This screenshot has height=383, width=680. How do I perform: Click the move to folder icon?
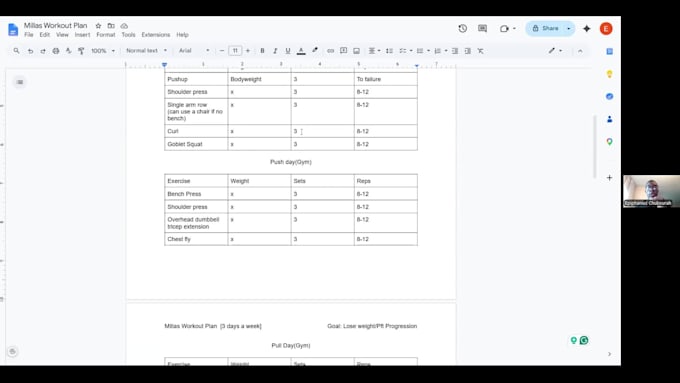(x=111, y=26)
